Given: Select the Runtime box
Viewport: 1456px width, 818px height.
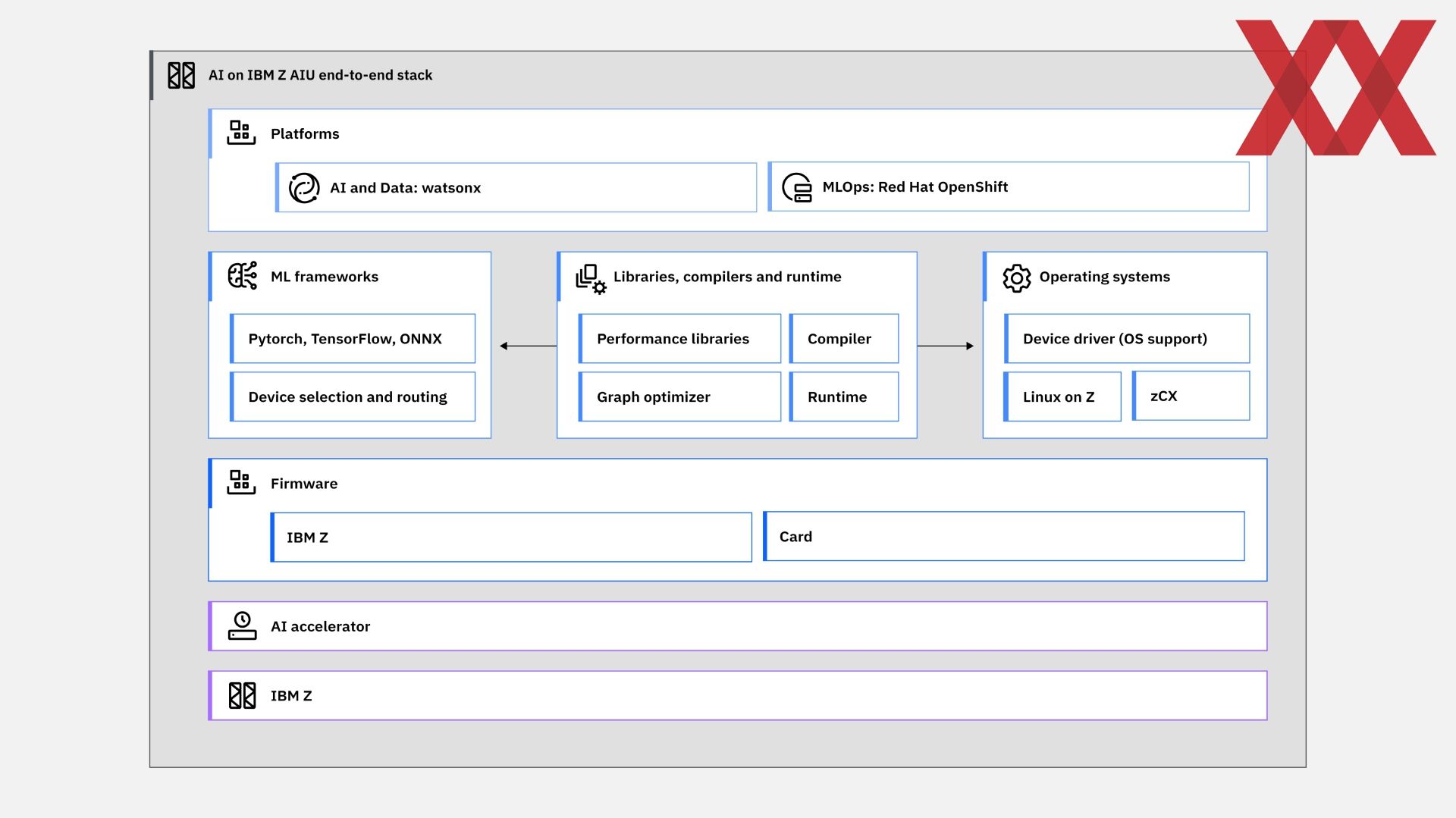Looking at the screenshot, I should [x=844, y=396].
